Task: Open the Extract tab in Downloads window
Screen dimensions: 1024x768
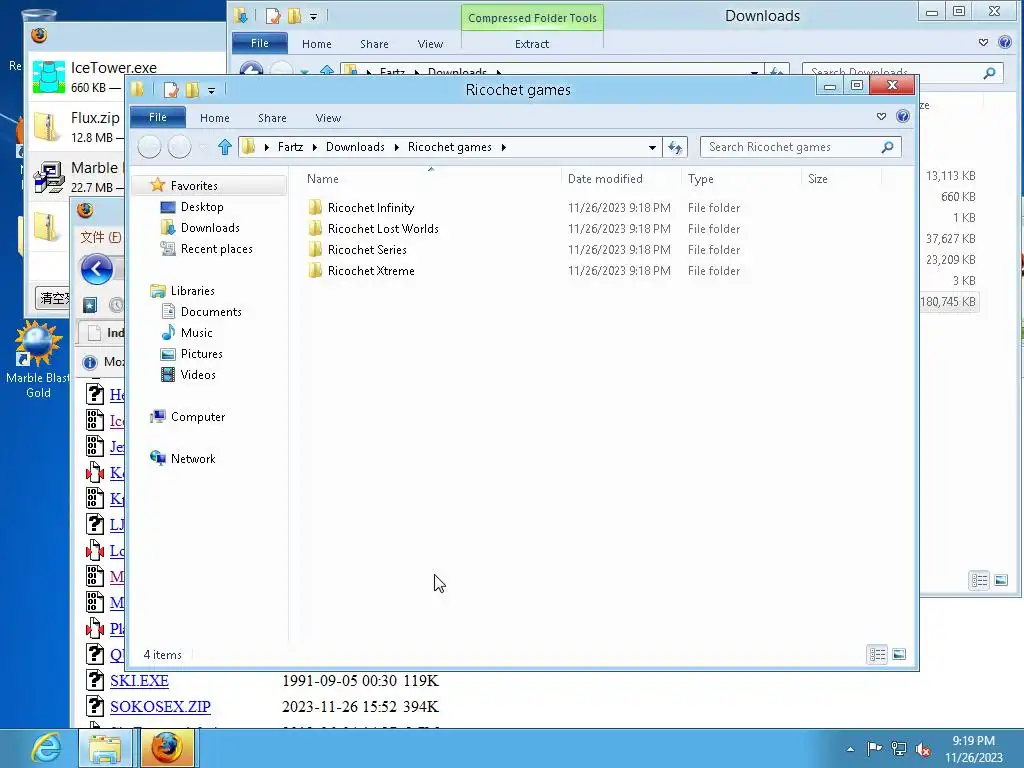Action: [532, 44]
